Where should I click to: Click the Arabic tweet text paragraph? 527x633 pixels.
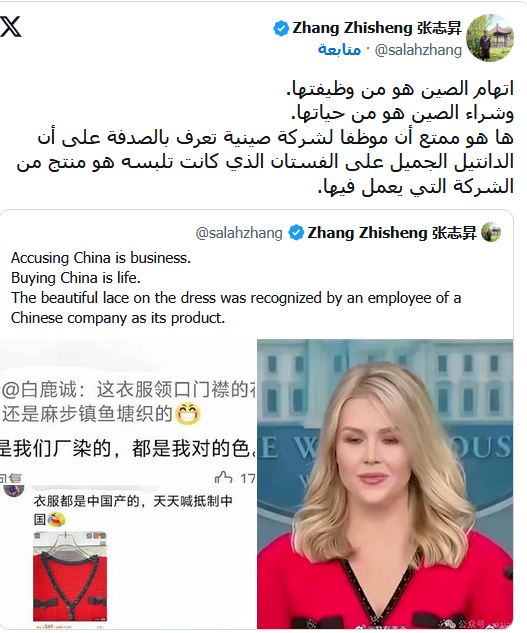coord(265,138)
